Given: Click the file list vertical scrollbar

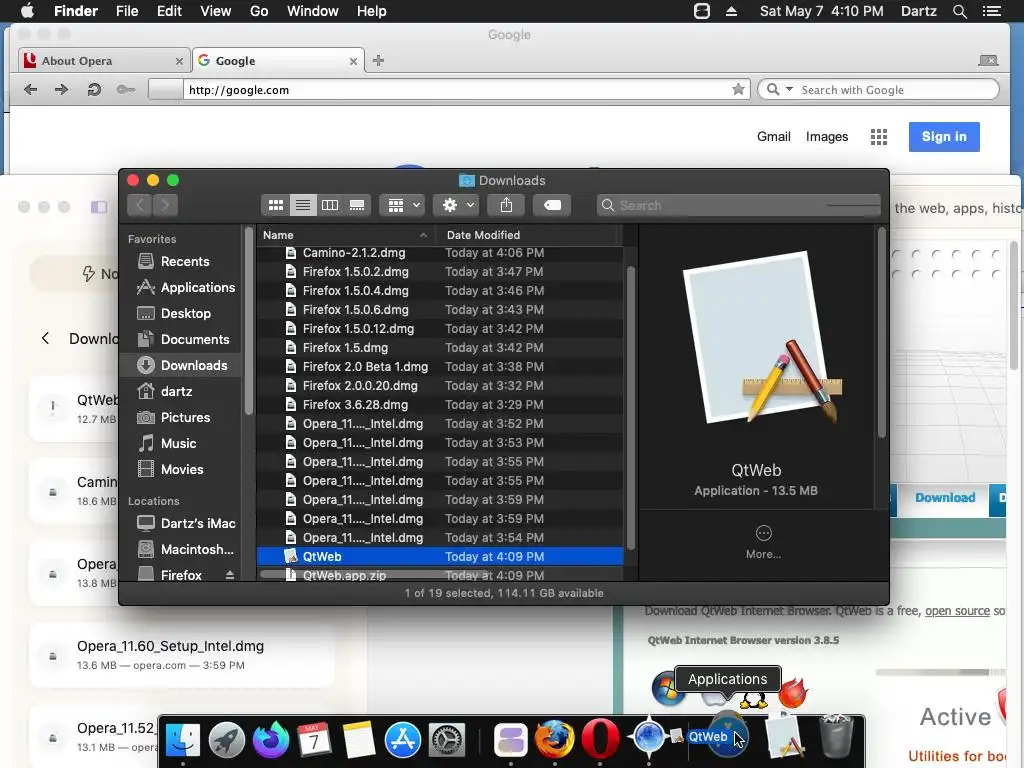Looking at the screenshot, I should 630,408.
